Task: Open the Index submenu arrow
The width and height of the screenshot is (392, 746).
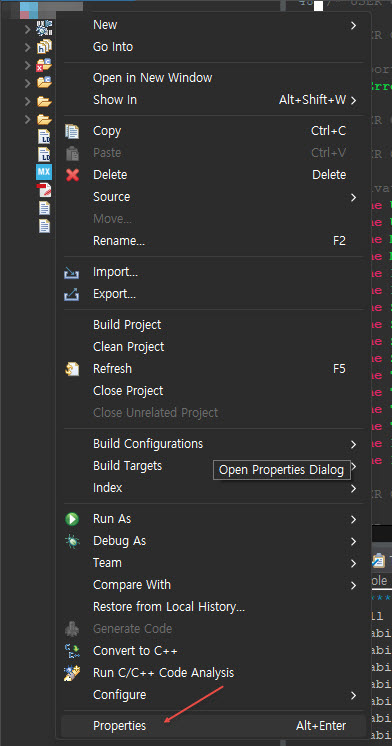Action: coord(353,488)
